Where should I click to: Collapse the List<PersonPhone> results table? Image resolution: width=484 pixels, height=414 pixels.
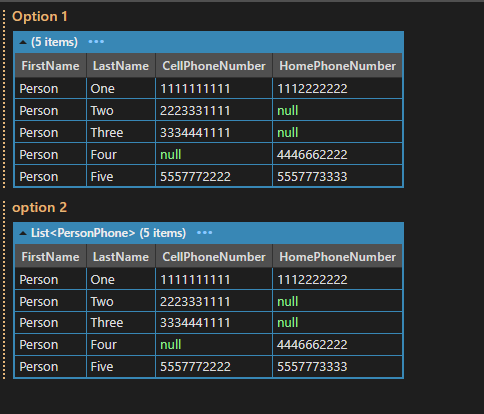pyautogui.click(x=23, y=233)
